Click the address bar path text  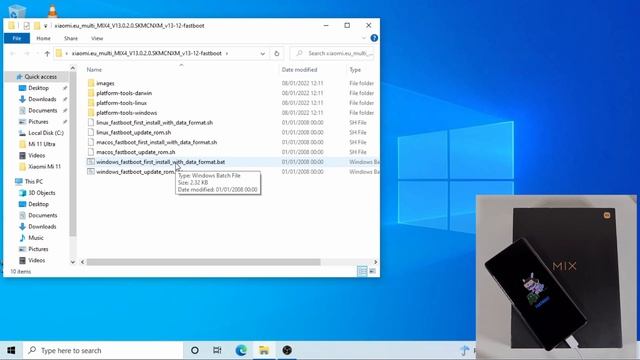tap(147, 53)
